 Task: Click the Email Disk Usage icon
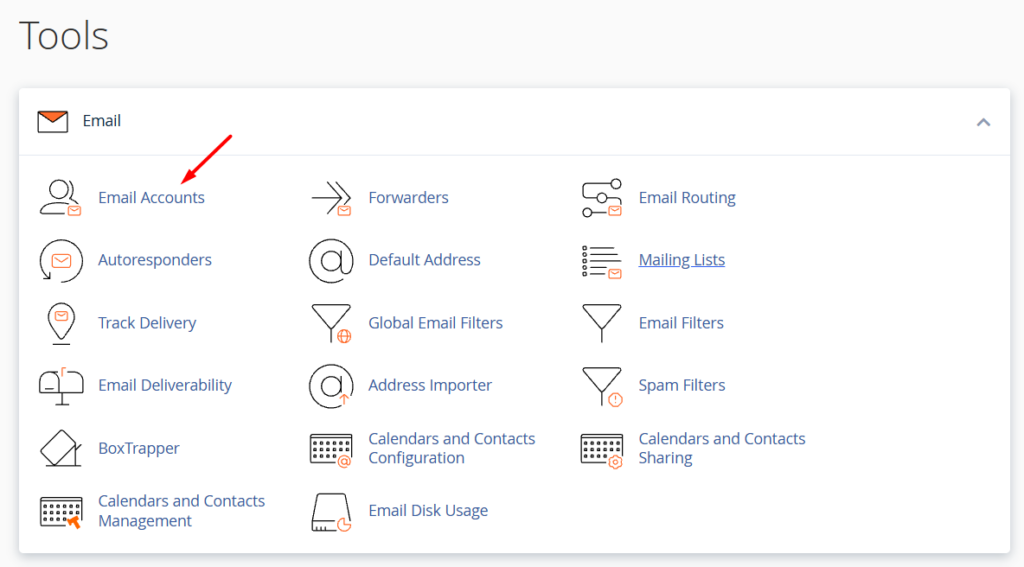pos(331,512)
